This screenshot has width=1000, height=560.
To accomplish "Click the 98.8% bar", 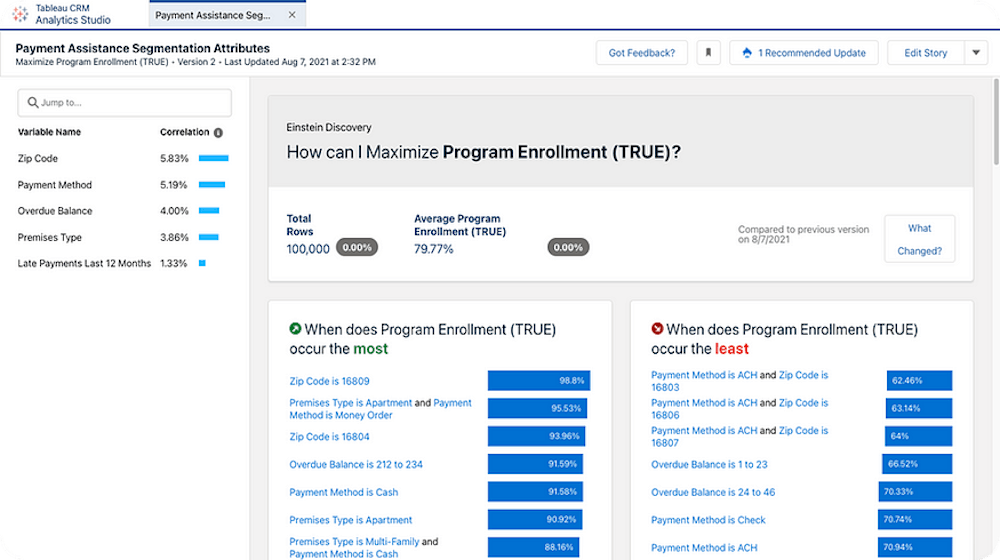I will click(539, 381).
